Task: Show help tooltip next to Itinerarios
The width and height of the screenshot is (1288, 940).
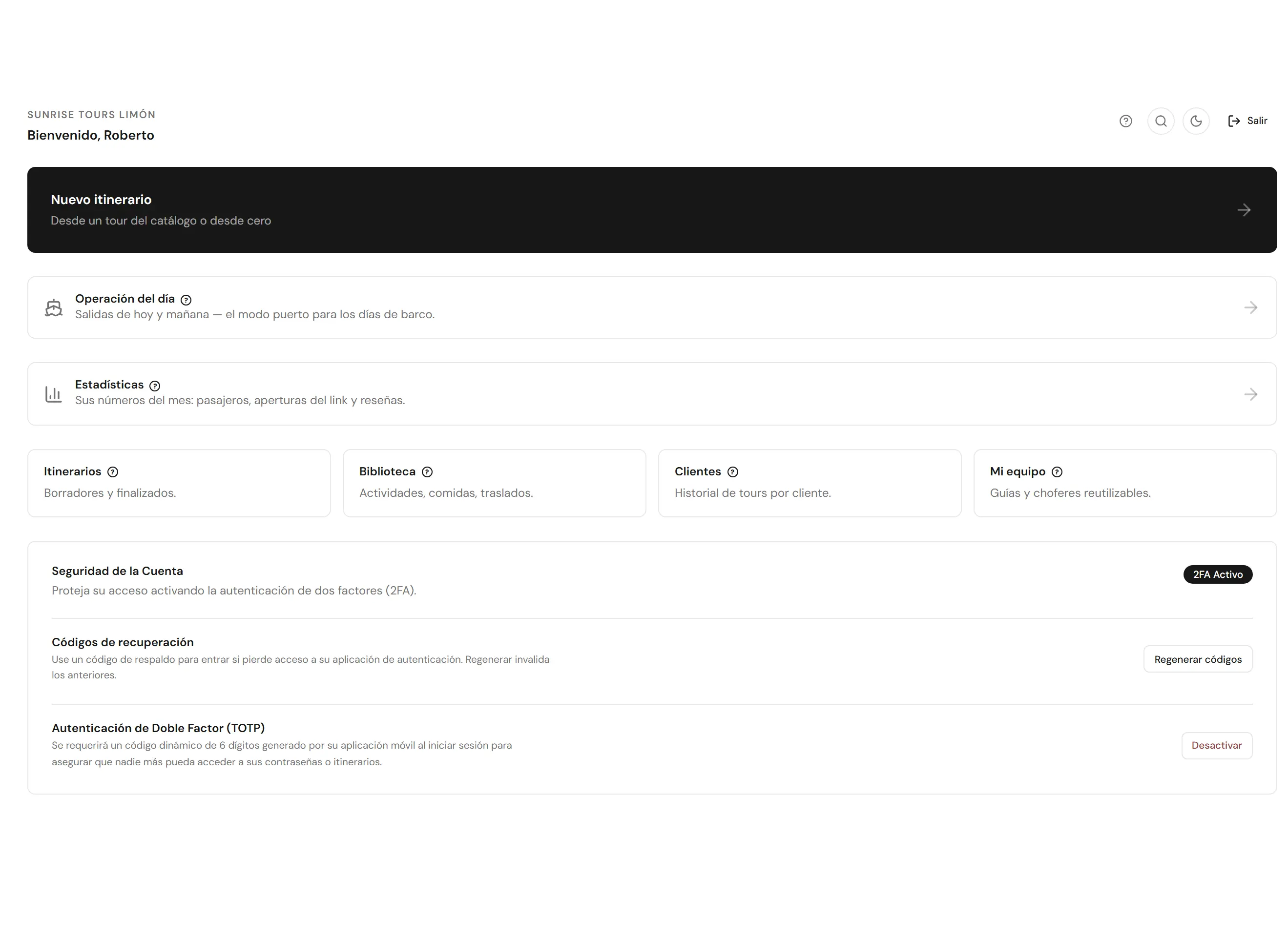Action: coord(113,471)
